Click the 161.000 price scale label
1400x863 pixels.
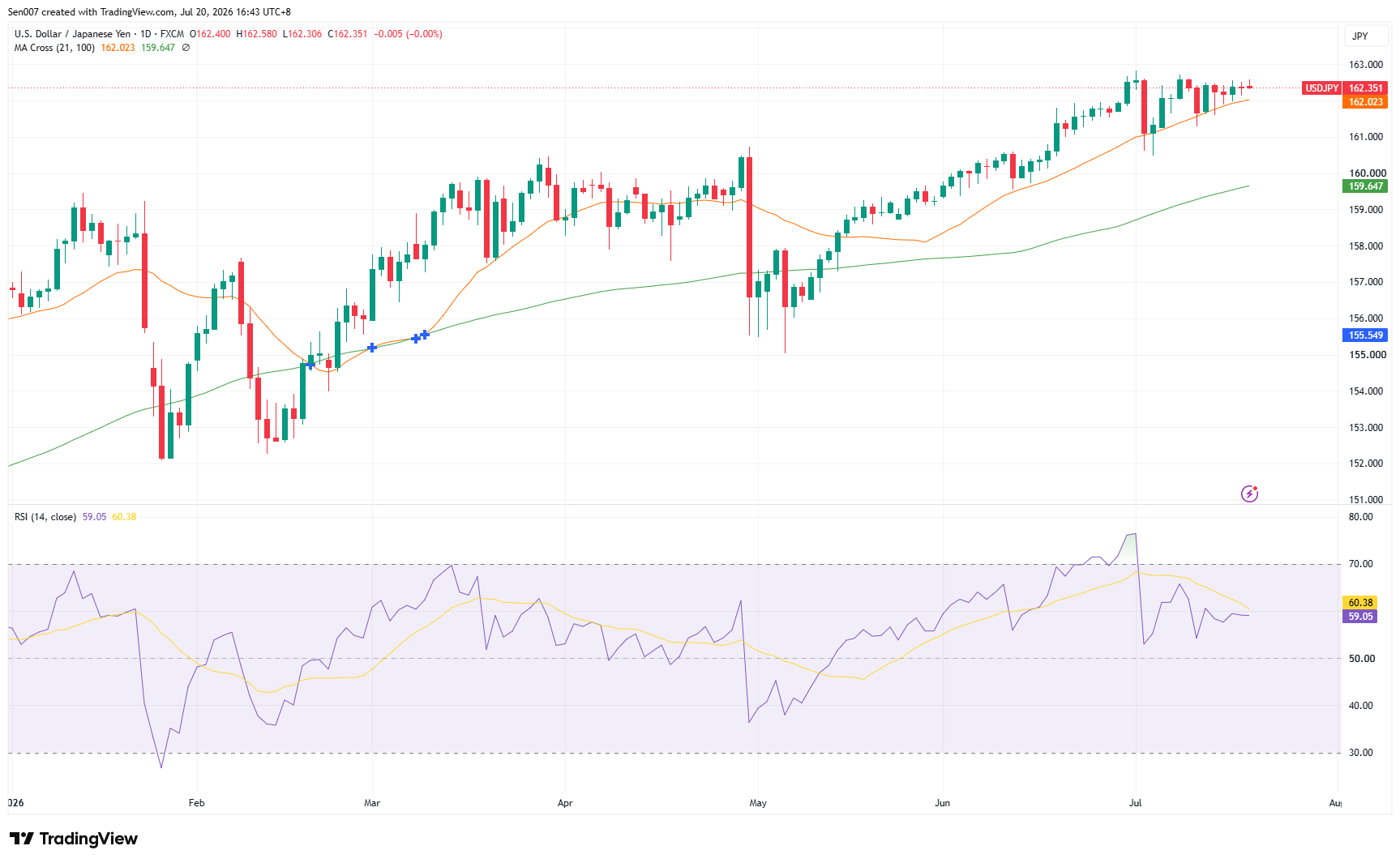coord(1366,137)
